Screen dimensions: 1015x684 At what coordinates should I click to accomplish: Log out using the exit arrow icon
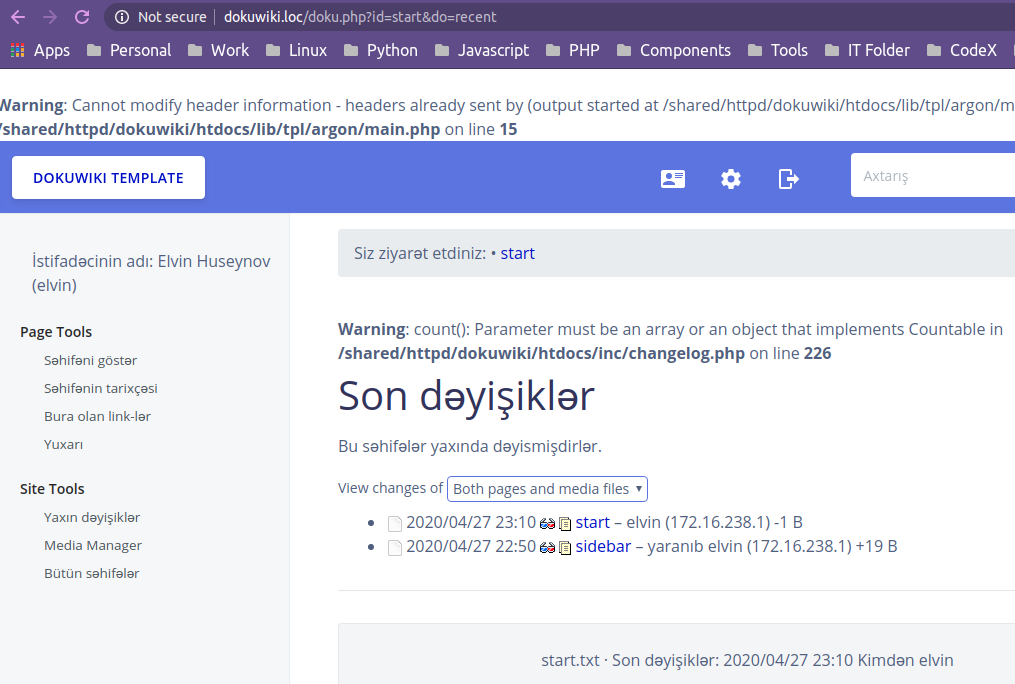coord(788,179)
